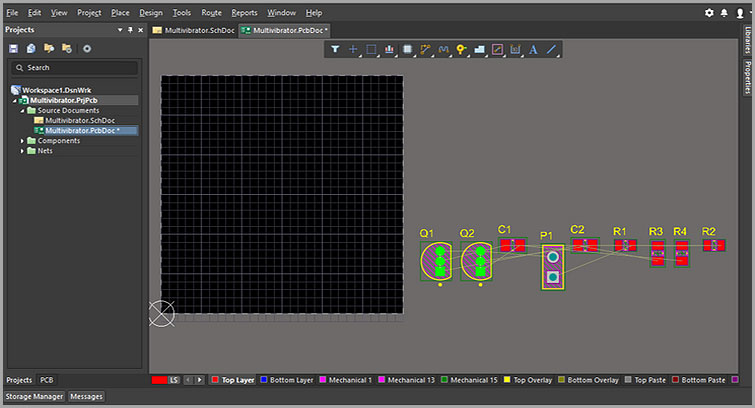The image size is (755, 408).
Task: Open the Messages panel
Action: (x=86, y=396)
